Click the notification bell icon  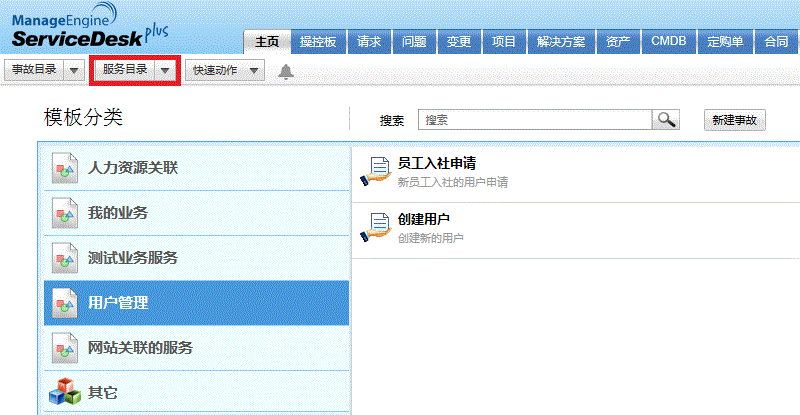(286, 71)
